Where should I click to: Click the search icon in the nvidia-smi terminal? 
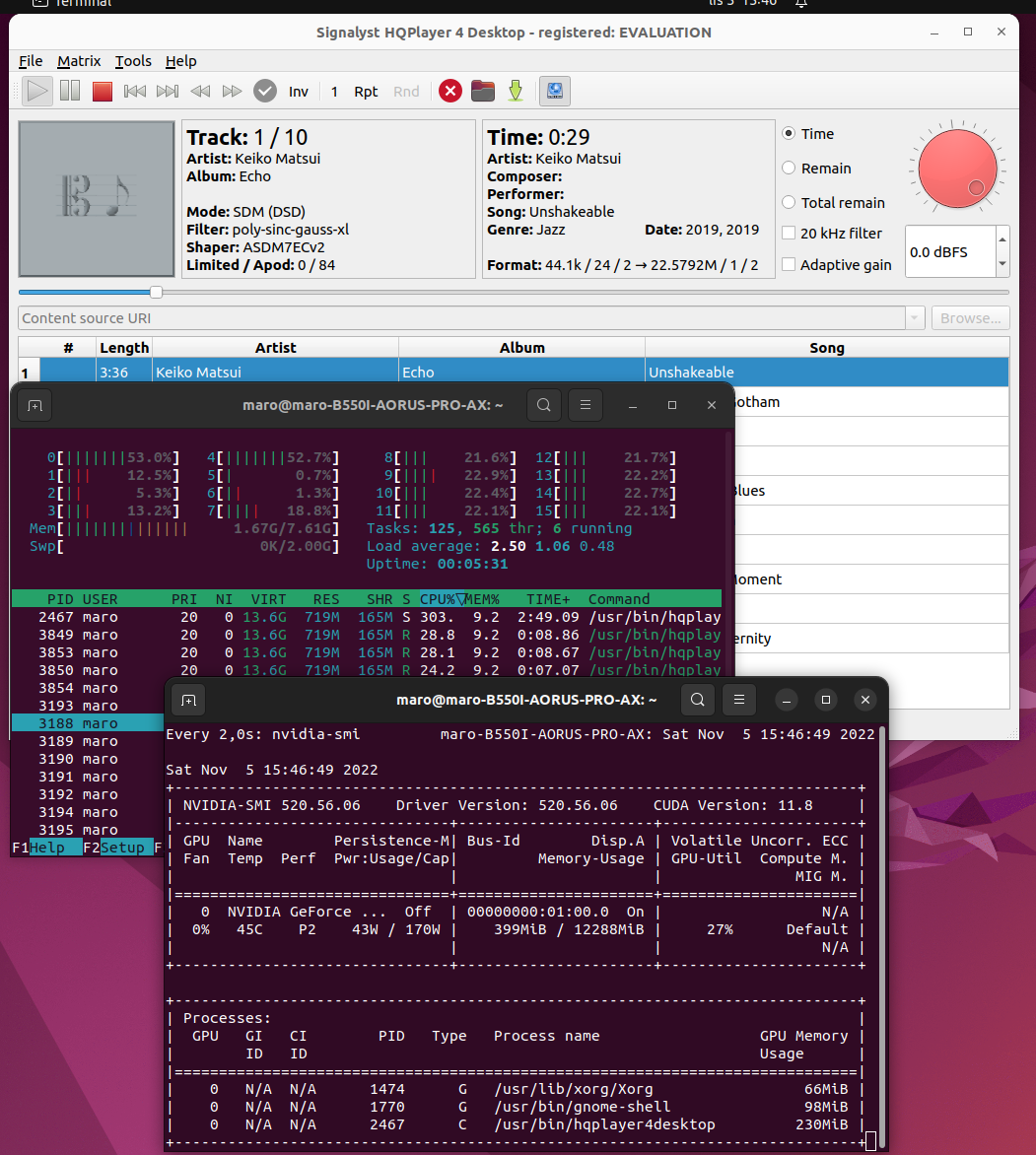698,700
